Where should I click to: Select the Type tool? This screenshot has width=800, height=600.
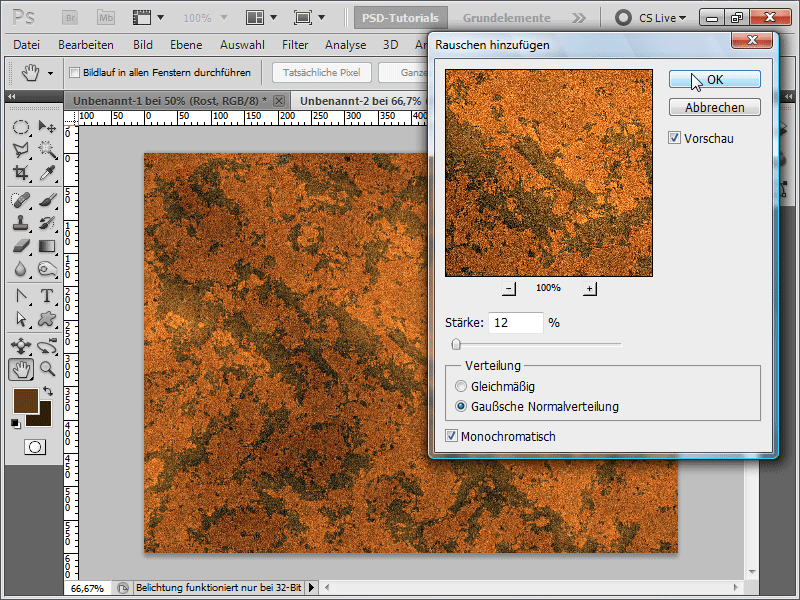pos(47,296)
